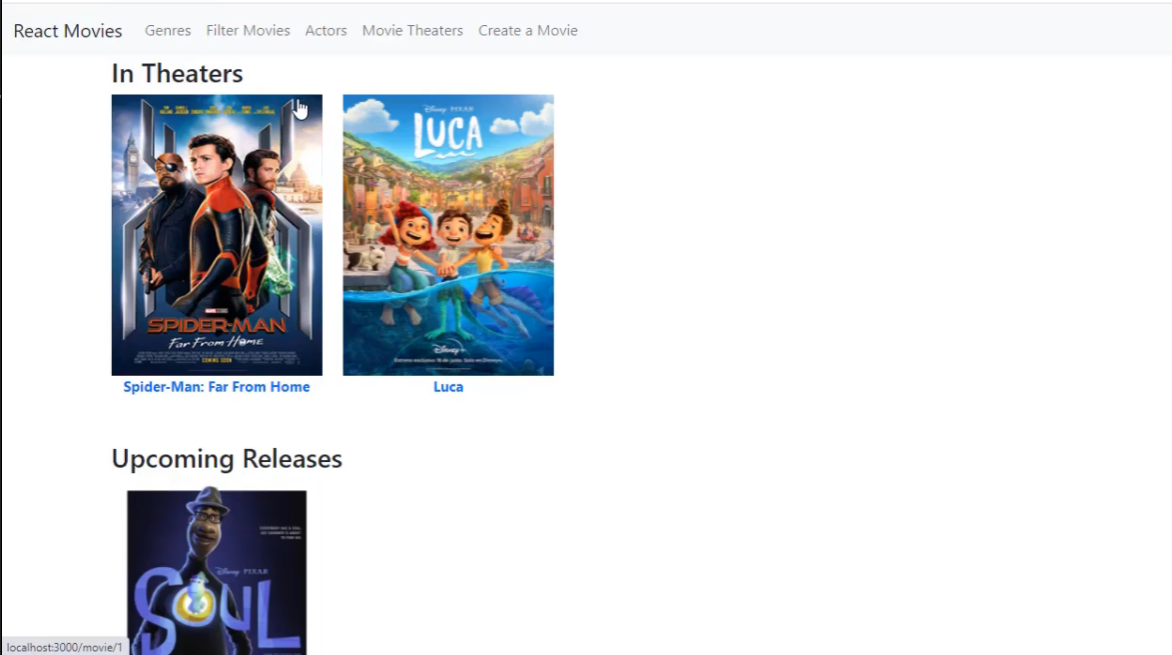Navigate to the Actors section
Image resolution: width=1172 pixels, height=655 pixels.
pos(325,30)
